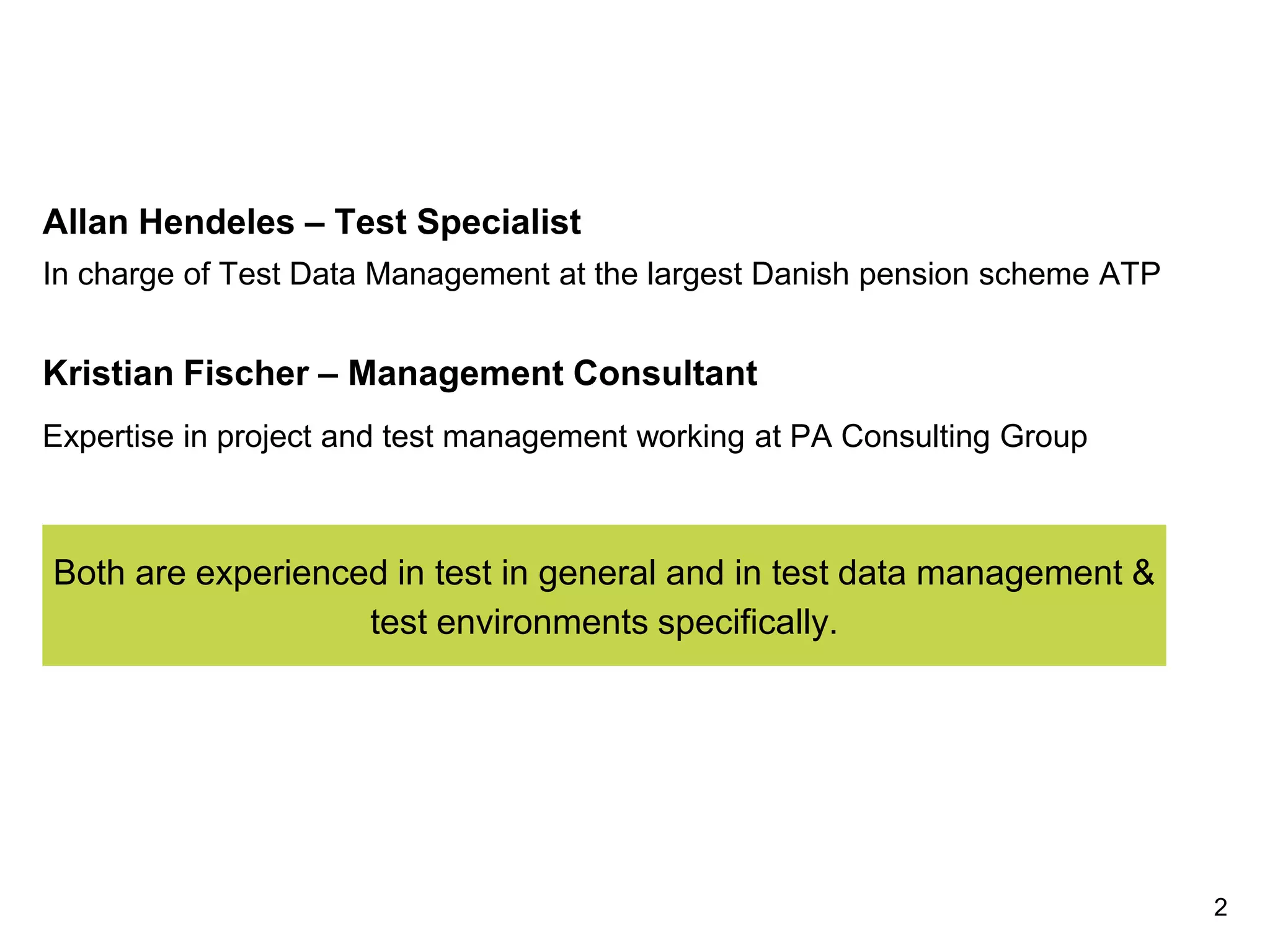1270x952 pixels.
Task: Click the Management Consultant title text
Action: point(553,373)
